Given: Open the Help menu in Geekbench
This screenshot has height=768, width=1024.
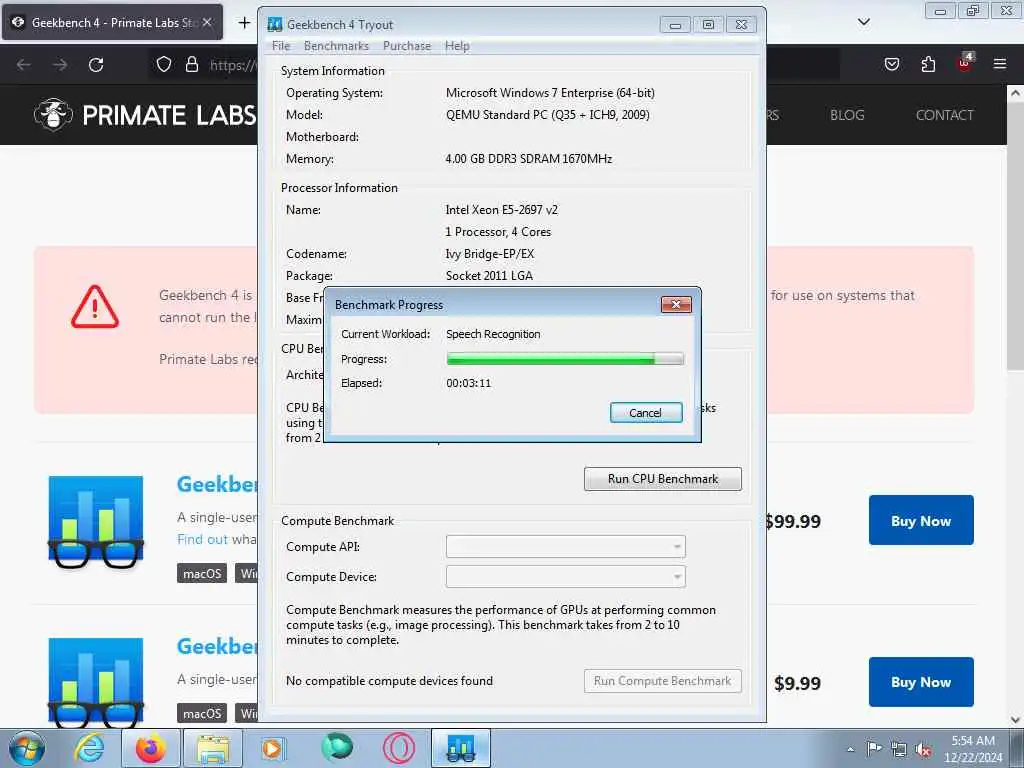Looking at the screenshot, I should point(457,46).
